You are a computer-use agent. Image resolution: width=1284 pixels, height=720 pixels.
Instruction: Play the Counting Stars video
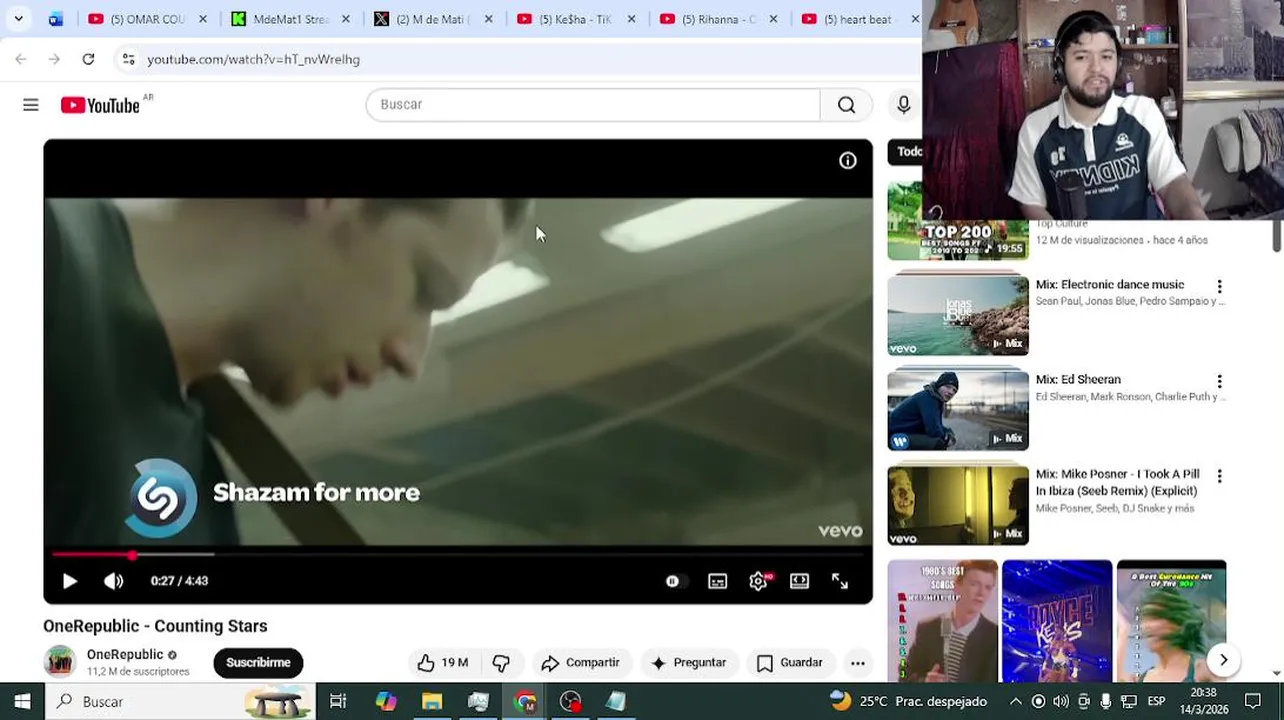(69, 581)
